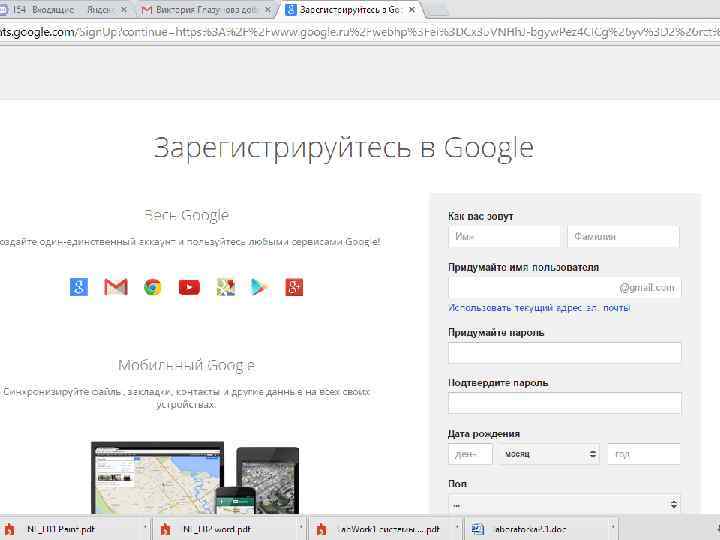Click the YouTube play icon
Image resolution: width=720 pixels, height=540 pixels.
189,287
